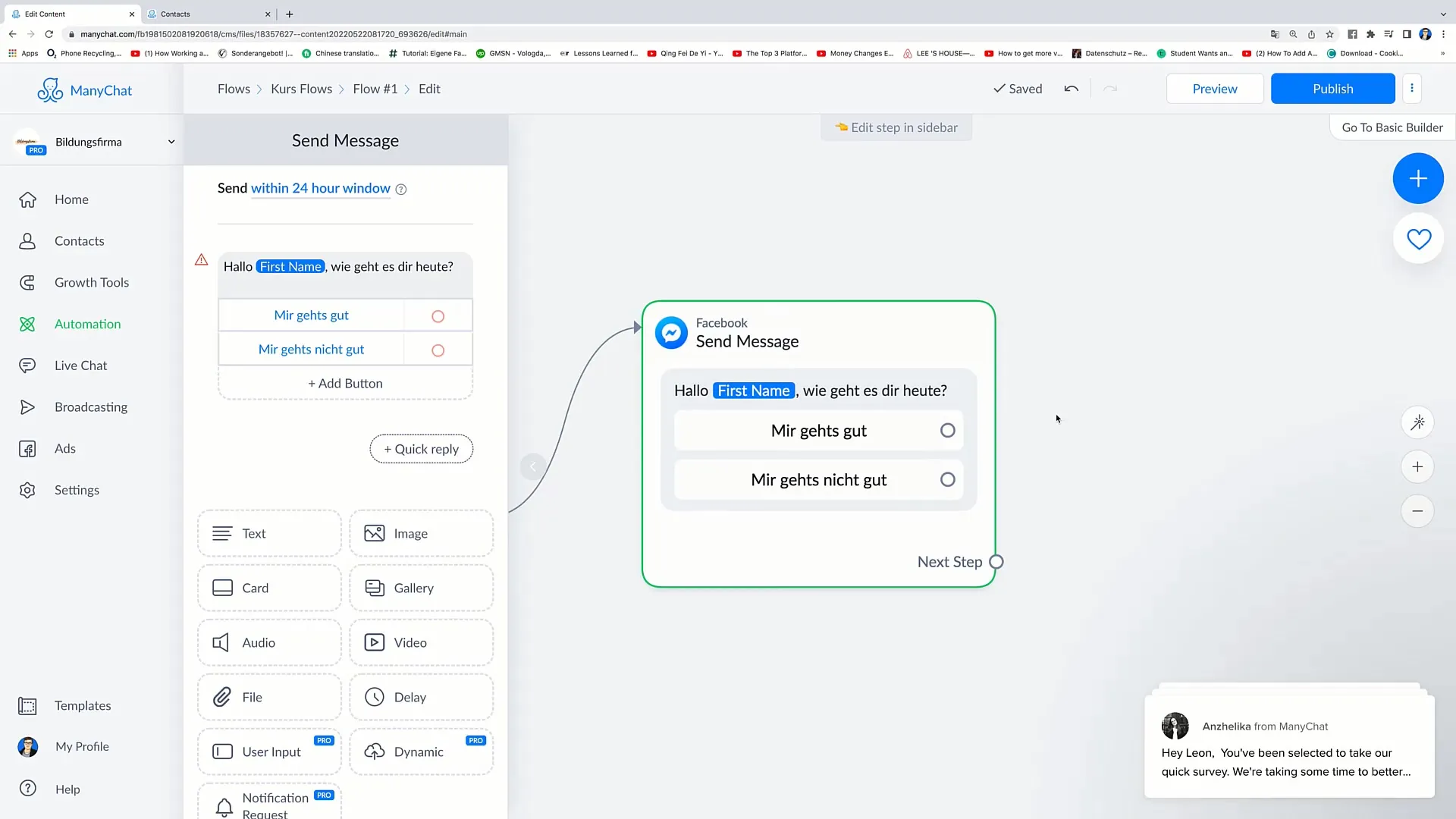
Task: Click + Add Button
Action: (345, 384)
